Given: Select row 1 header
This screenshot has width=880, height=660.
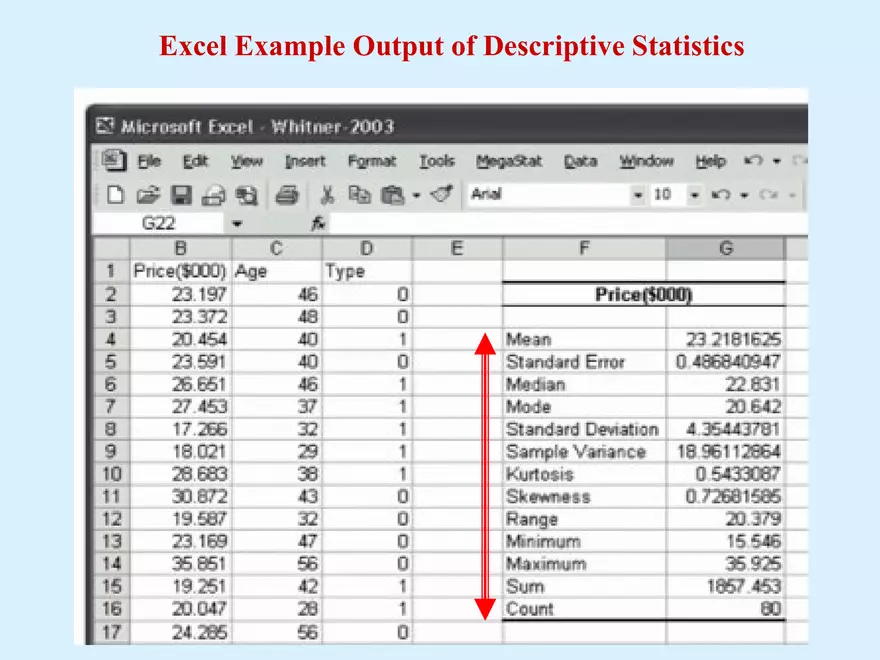Looking at the screenshot, I should [111, 271].
